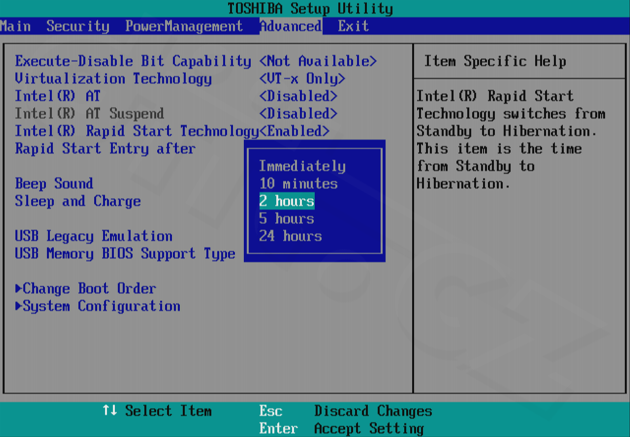Choose 5 hours in the popup list
Image resolution: width=630 pixels, height=437 pixels.
tap(286, 218)
